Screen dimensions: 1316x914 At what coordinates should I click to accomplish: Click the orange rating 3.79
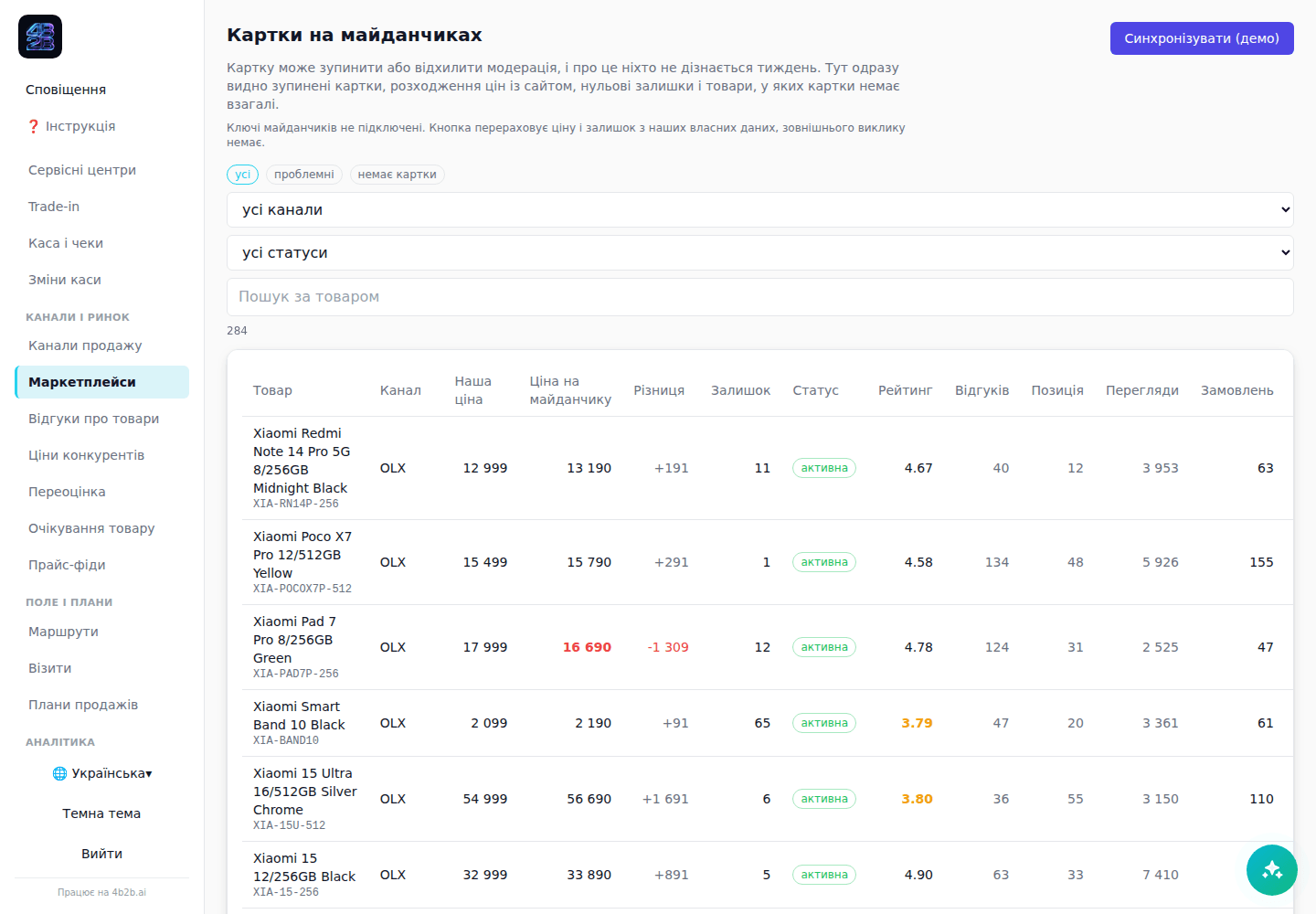point(917,723)
